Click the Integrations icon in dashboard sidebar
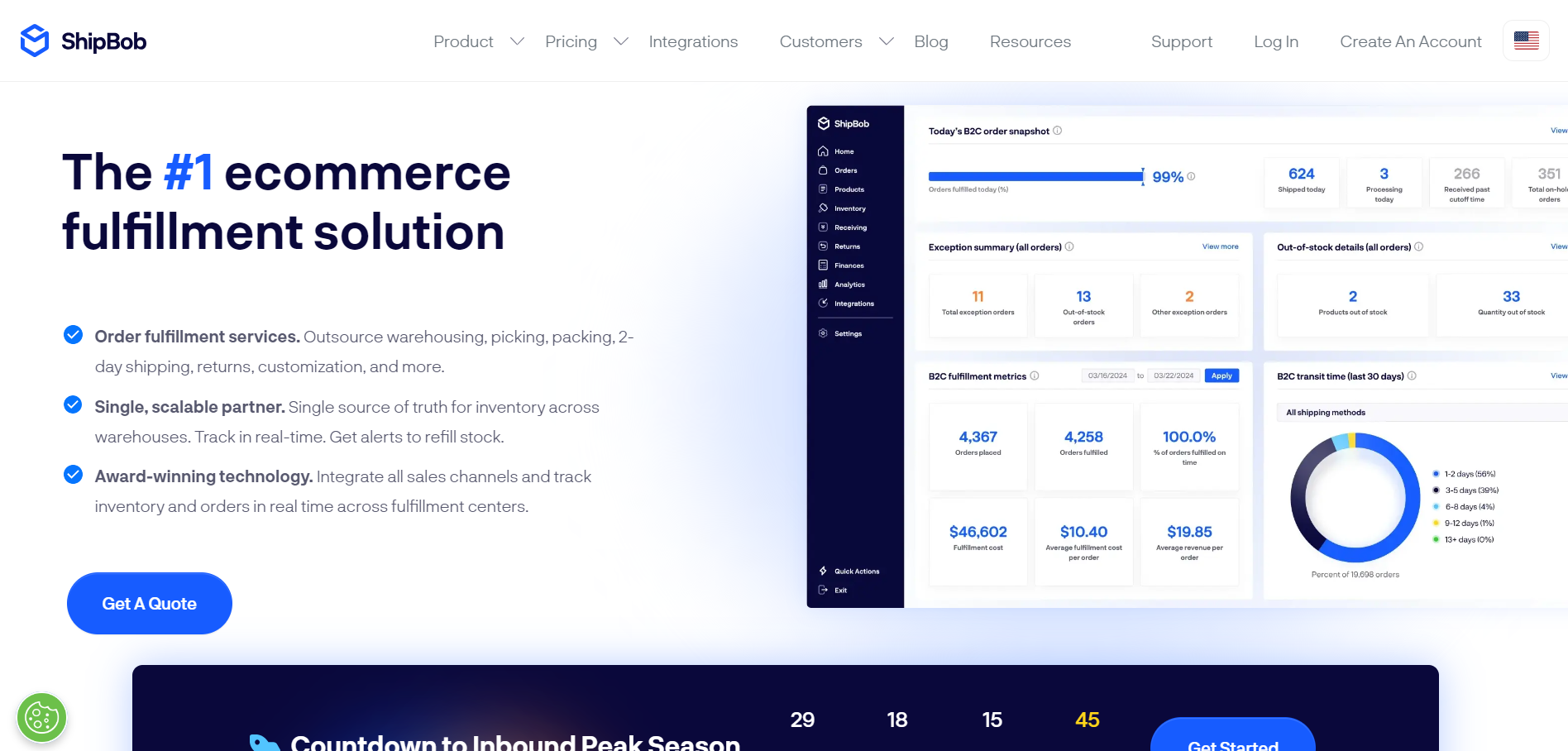The image size is (1568, 751). [x=823, y=304]
